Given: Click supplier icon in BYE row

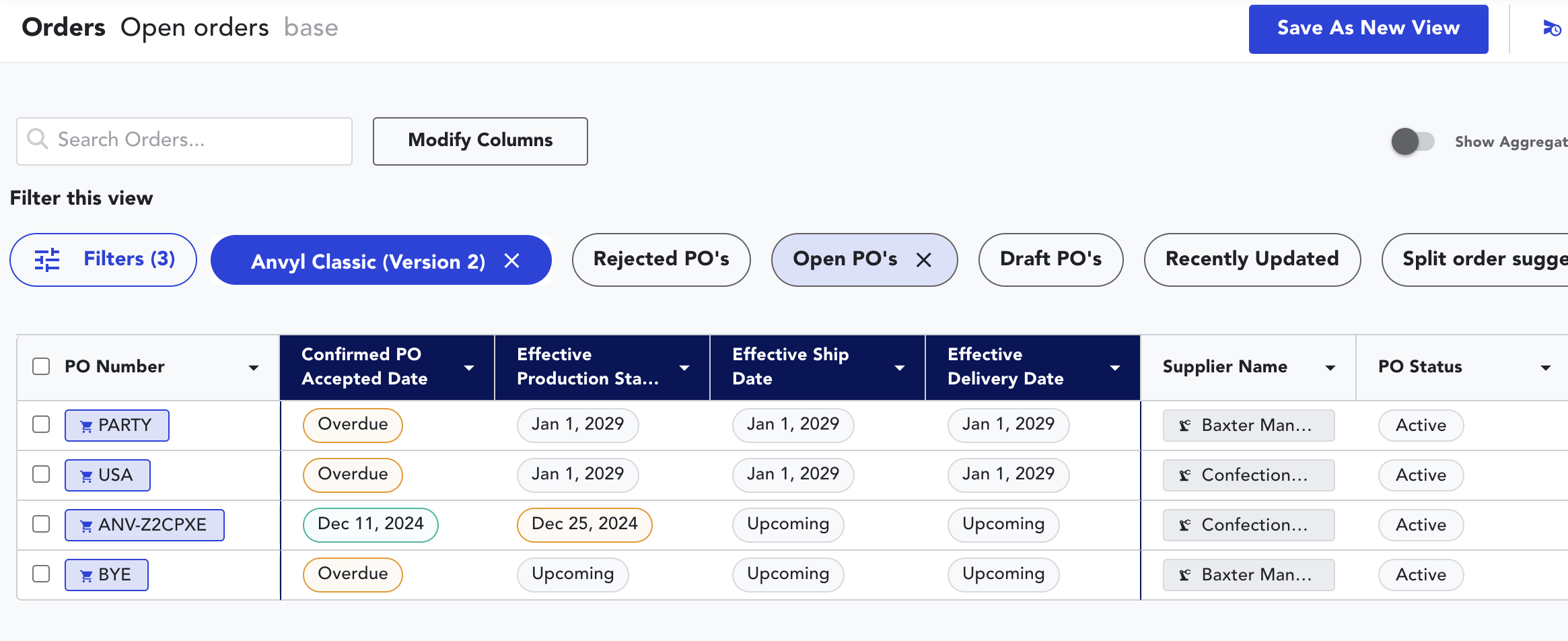Looking at the screenshot, I should (x=1185, y=575).
